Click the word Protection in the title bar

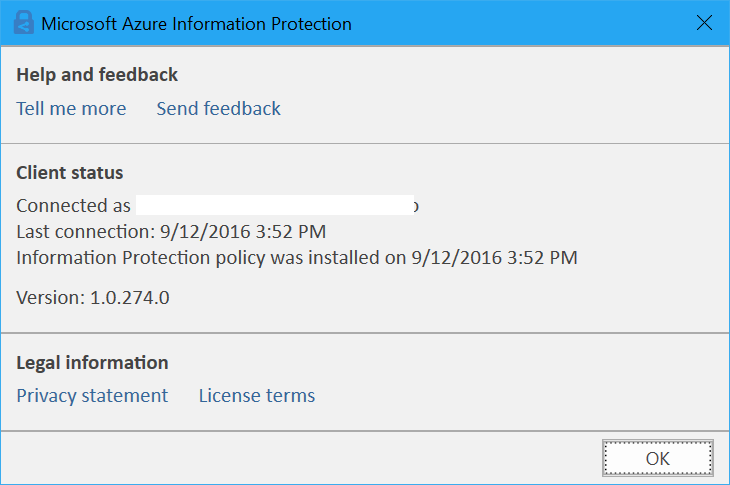[306, 23]
